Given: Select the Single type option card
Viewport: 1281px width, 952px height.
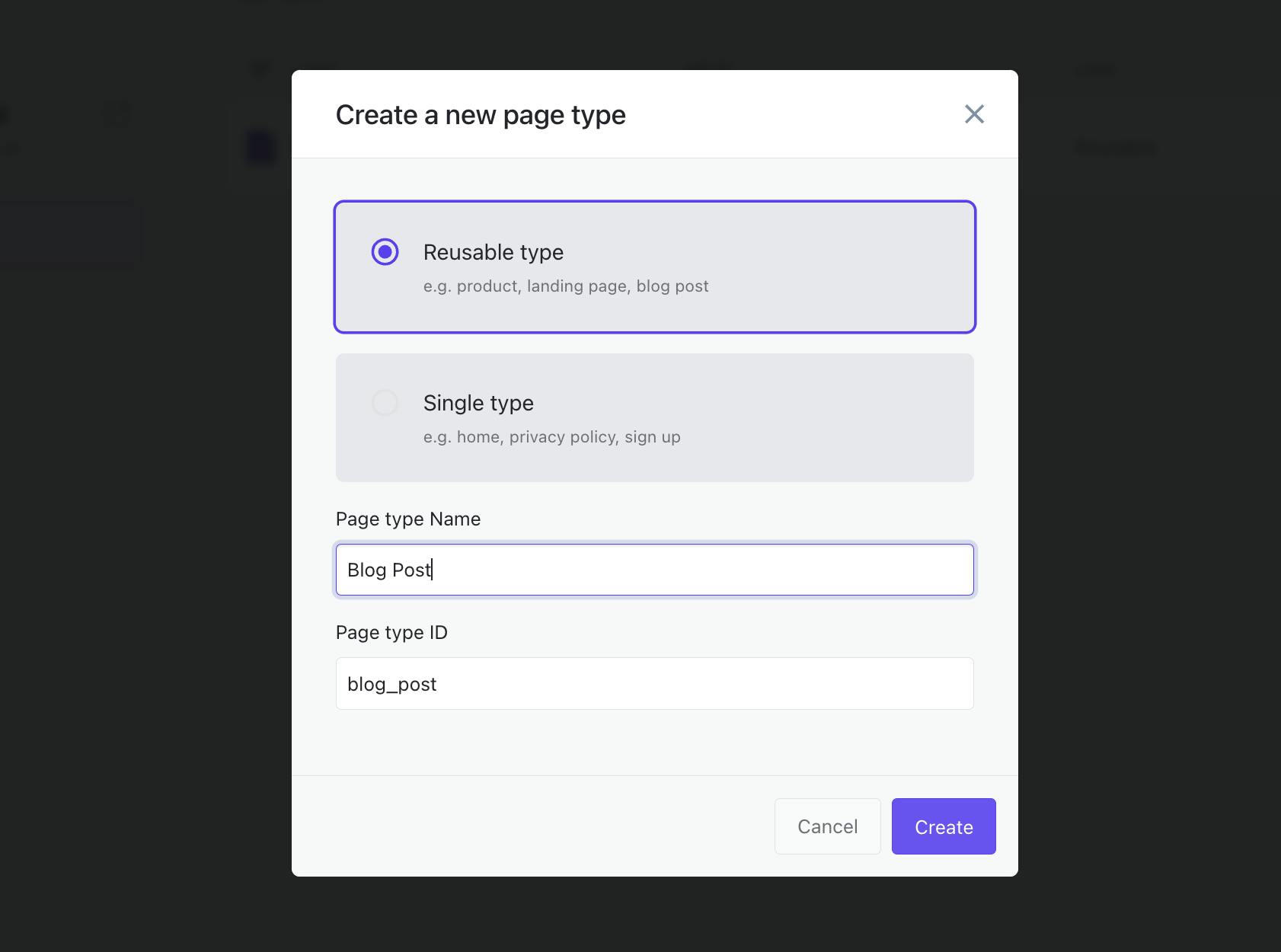Looking at the screenshot, I should click(654, 417).
